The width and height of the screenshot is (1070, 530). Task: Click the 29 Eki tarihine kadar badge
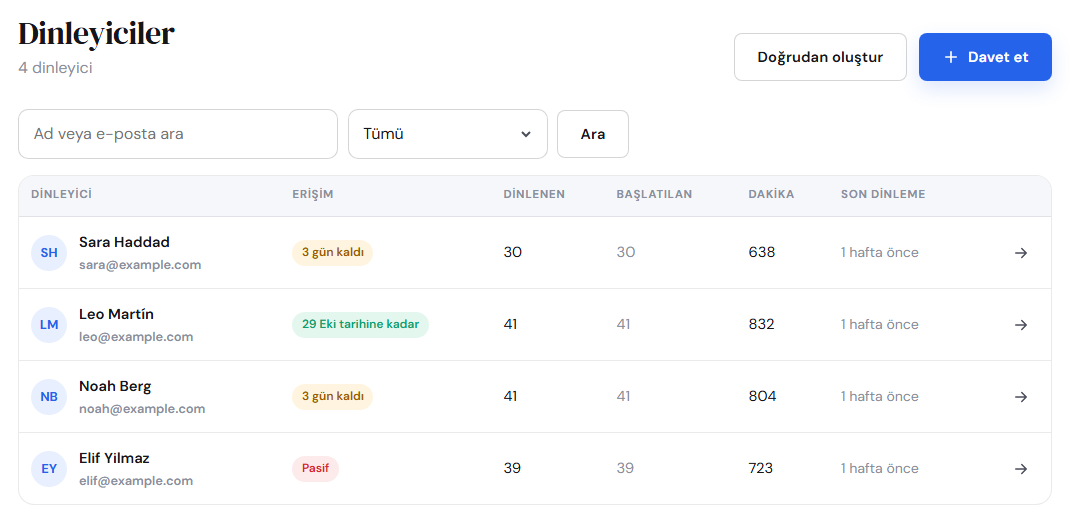(360, 325)
